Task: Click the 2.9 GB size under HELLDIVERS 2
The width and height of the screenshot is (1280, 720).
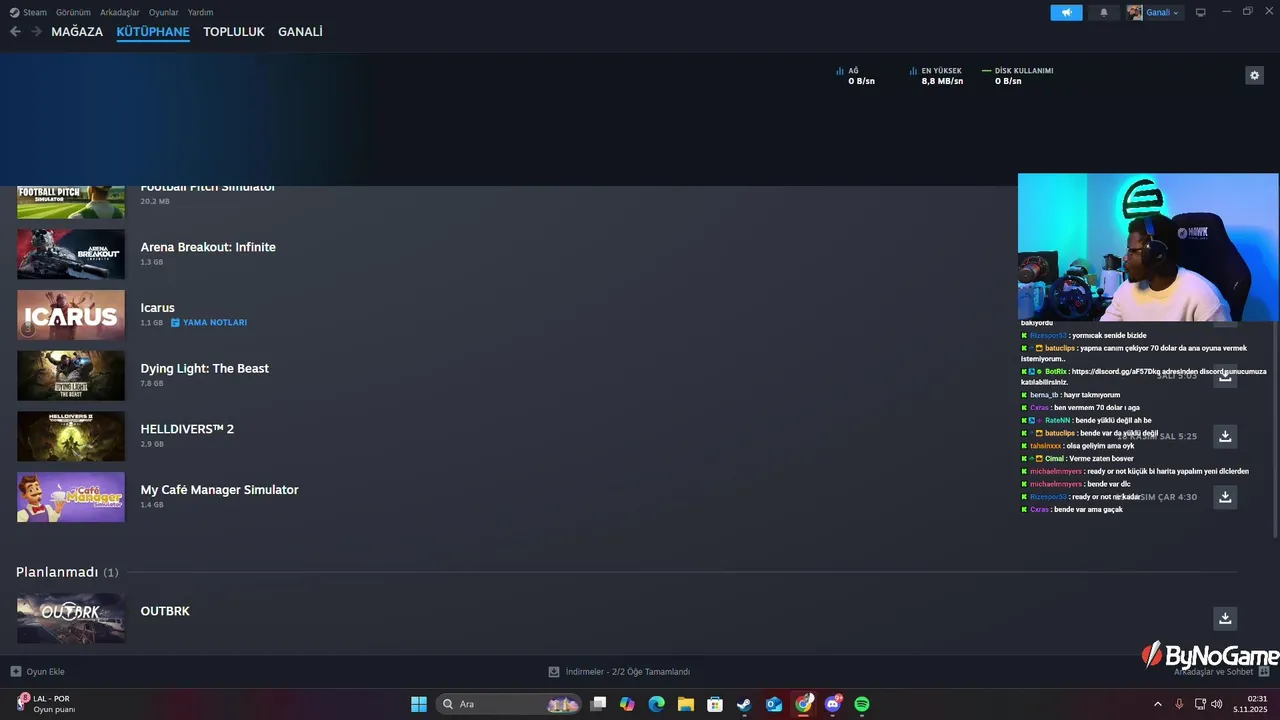Action: pyautogui.click(x=152, y=444)
